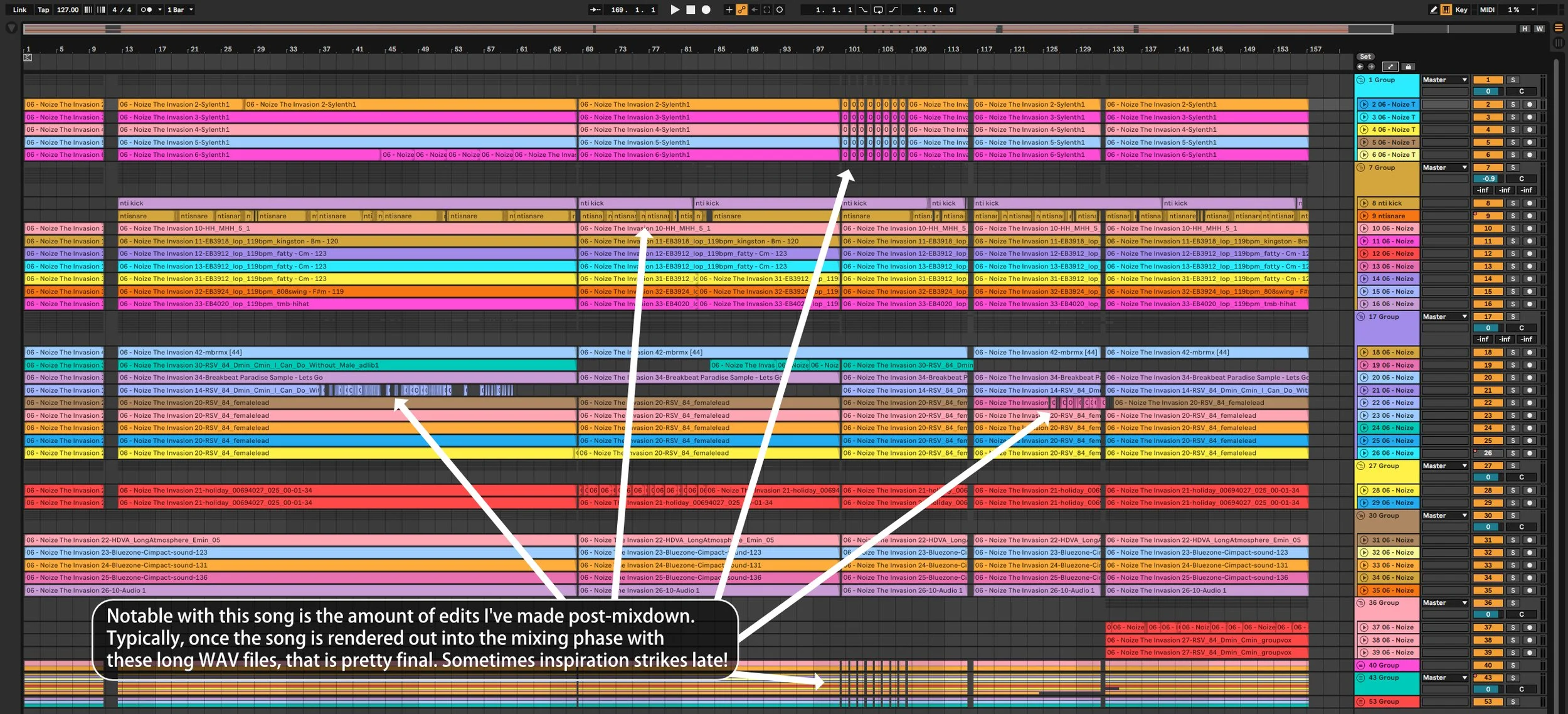Screen dimensions: 1568x714
Task: Adjust the 7 Group -0.9 volume slider
Action: click(x=1488, y=179)
